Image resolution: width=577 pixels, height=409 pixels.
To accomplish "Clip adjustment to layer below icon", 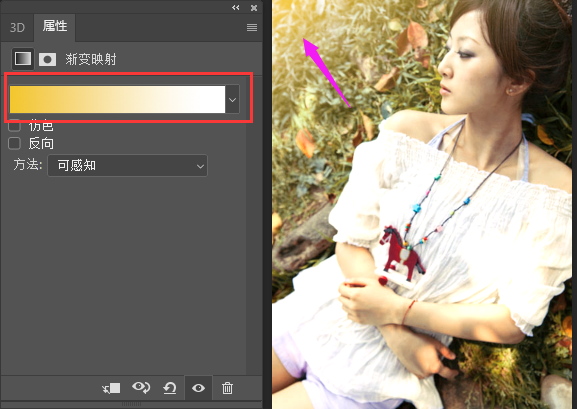I will [x=111, y=388].
